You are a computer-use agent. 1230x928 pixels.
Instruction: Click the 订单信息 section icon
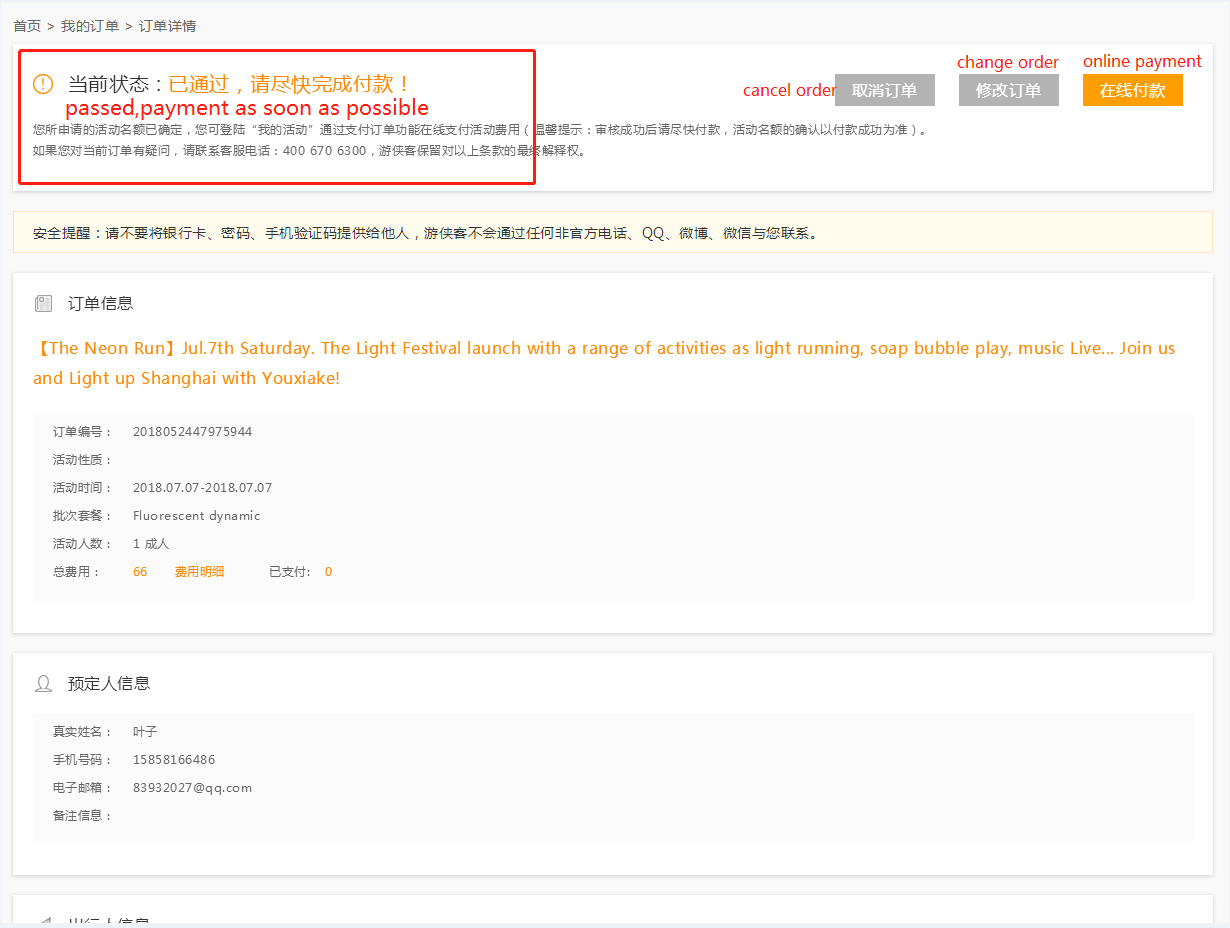point(43,303)
